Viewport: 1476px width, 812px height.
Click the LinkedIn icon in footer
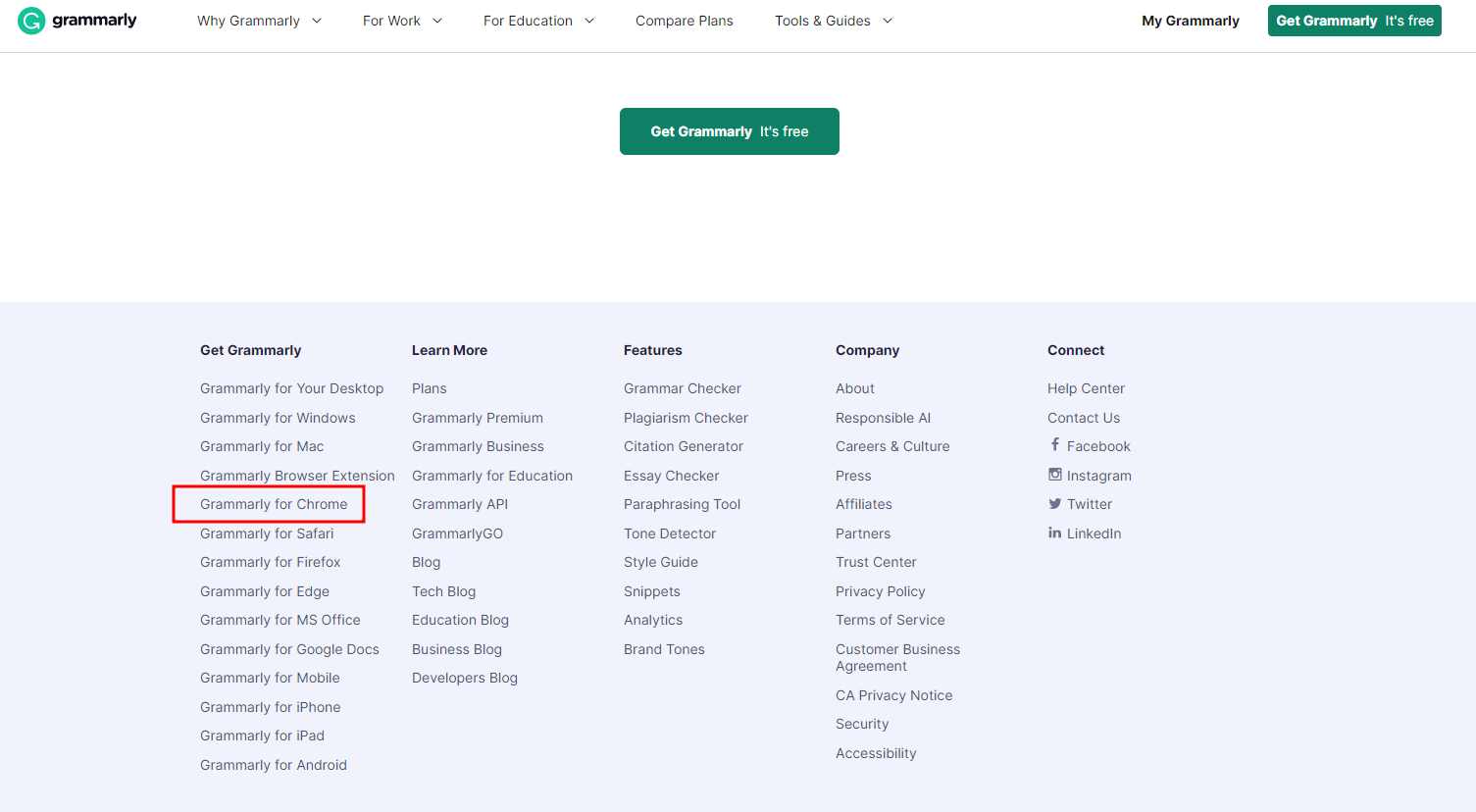(x=1055, y=533)
